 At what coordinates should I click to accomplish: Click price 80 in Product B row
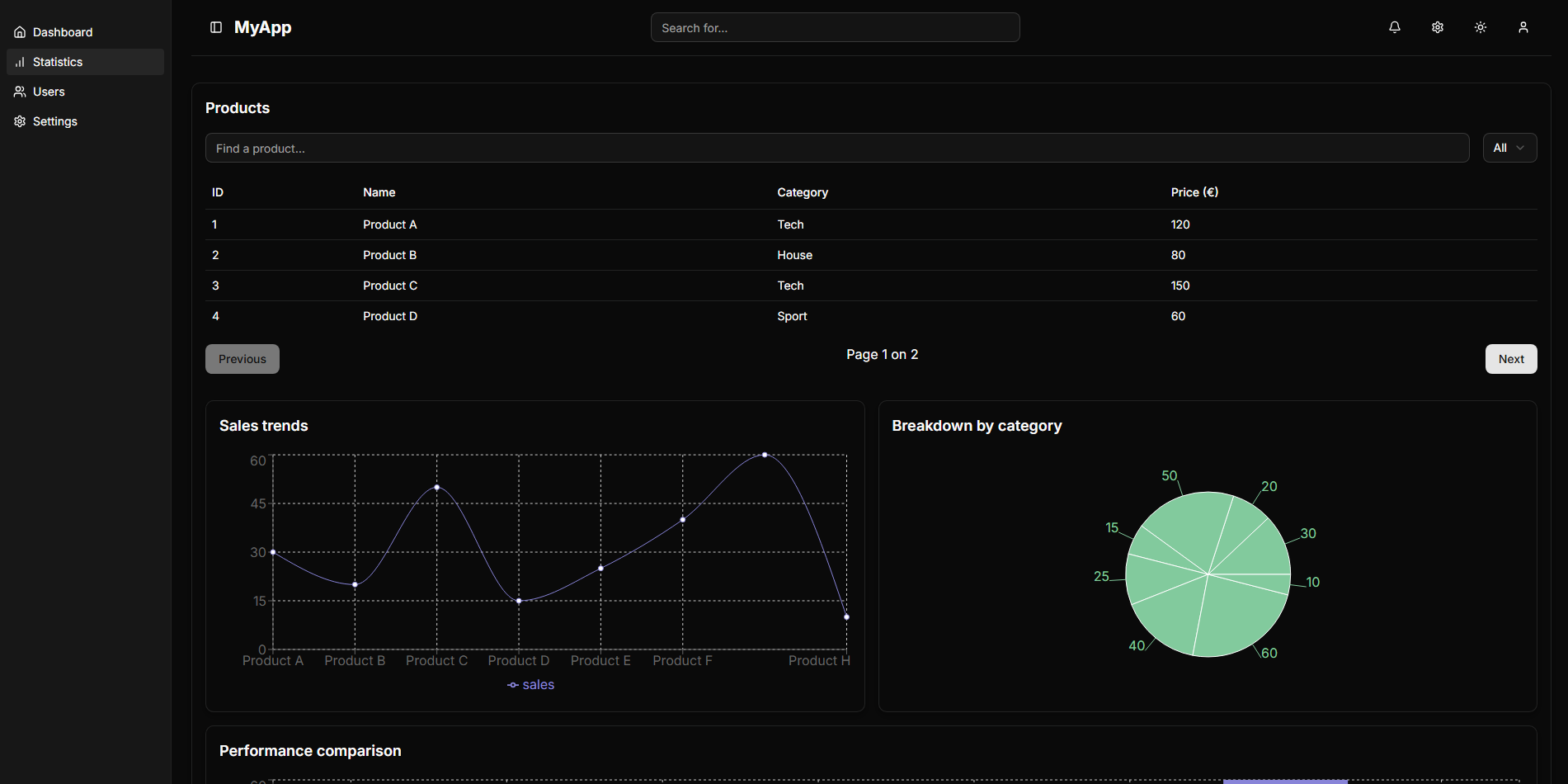tap(1178, 255)
